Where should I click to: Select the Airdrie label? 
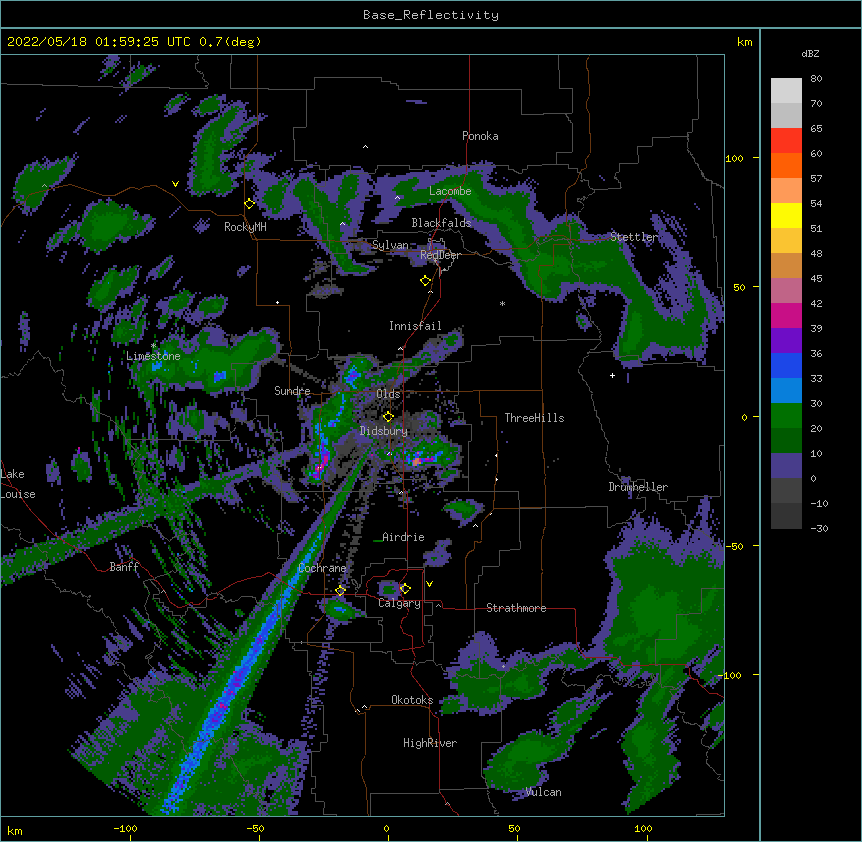403,537
